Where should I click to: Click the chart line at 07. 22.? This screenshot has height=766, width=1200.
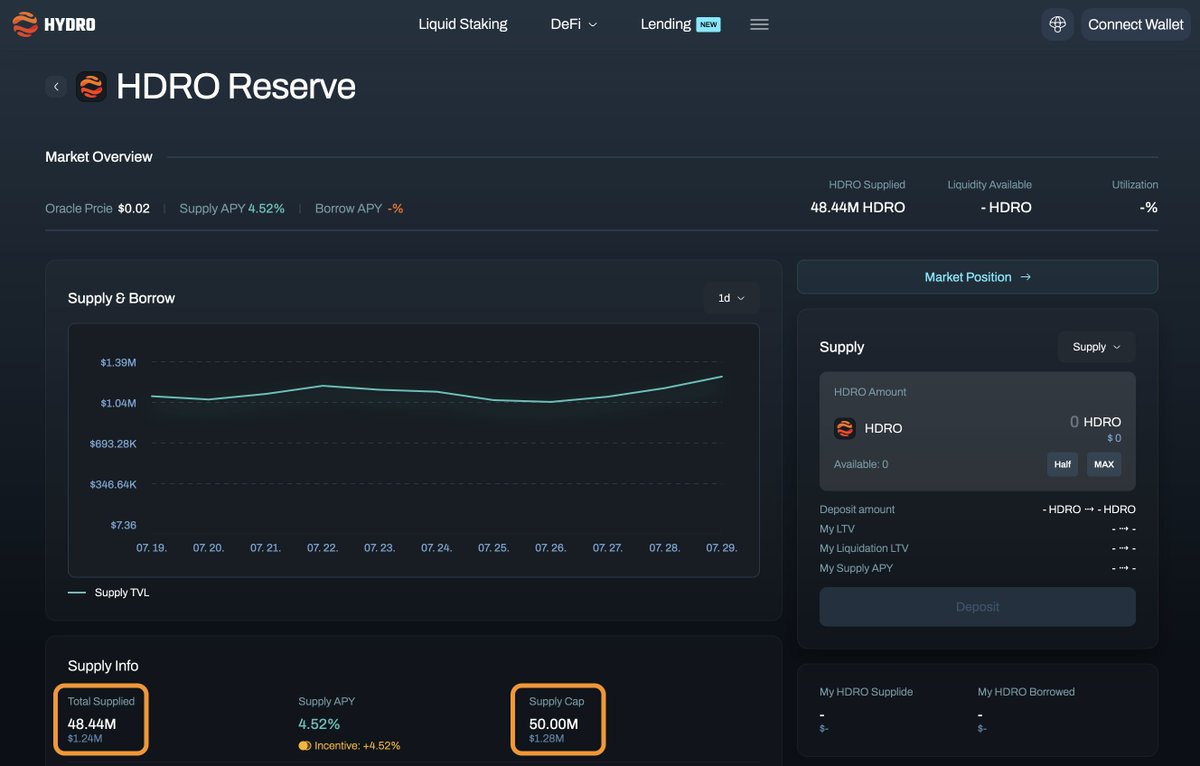tap(322, 386)
